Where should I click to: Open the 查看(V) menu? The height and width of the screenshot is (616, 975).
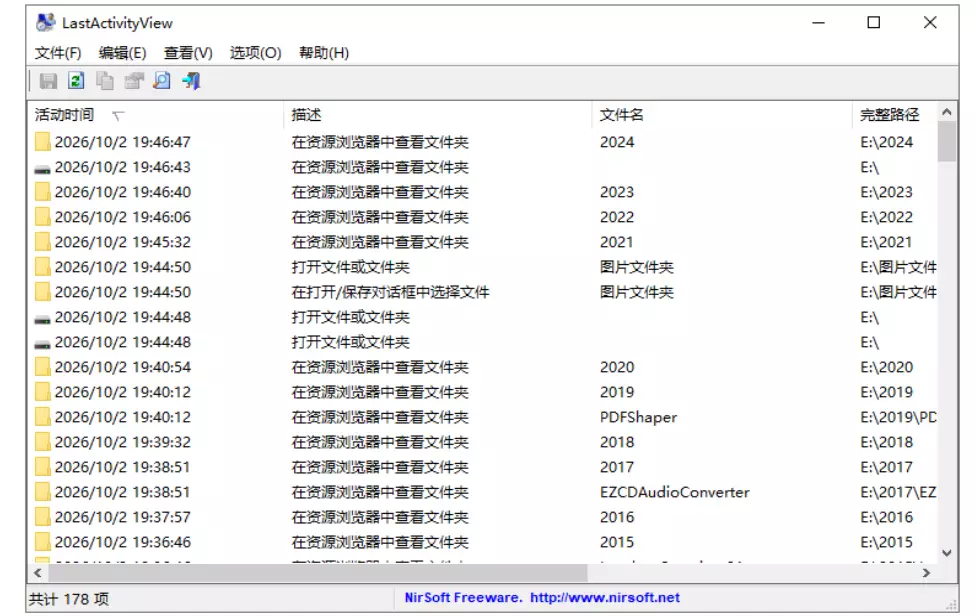point(188,53)
